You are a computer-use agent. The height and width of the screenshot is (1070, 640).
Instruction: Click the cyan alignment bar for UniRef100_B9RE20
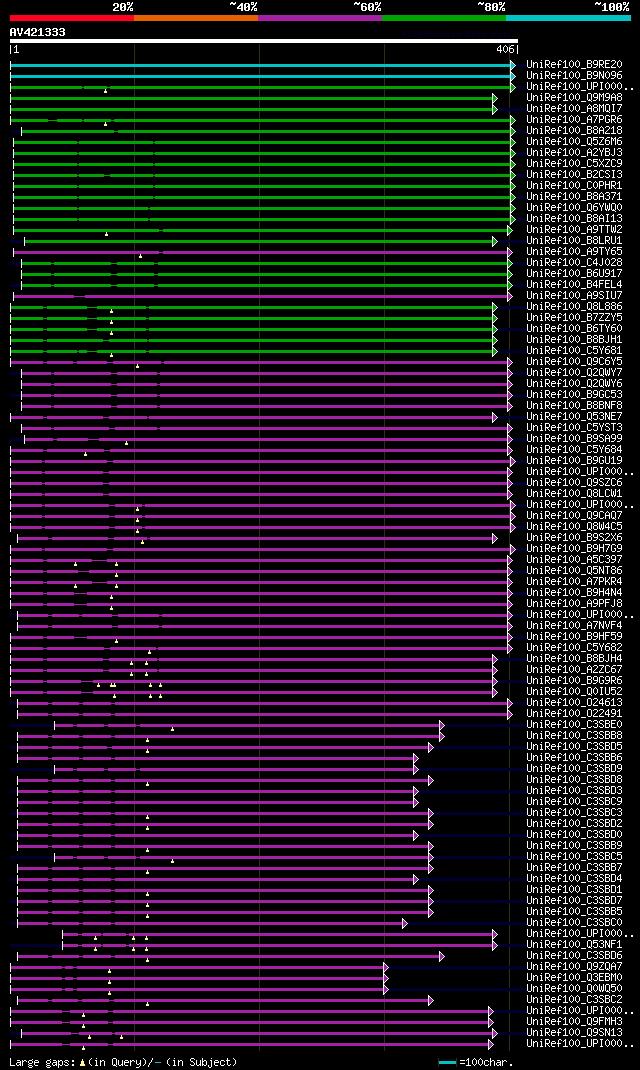point(260,65)
